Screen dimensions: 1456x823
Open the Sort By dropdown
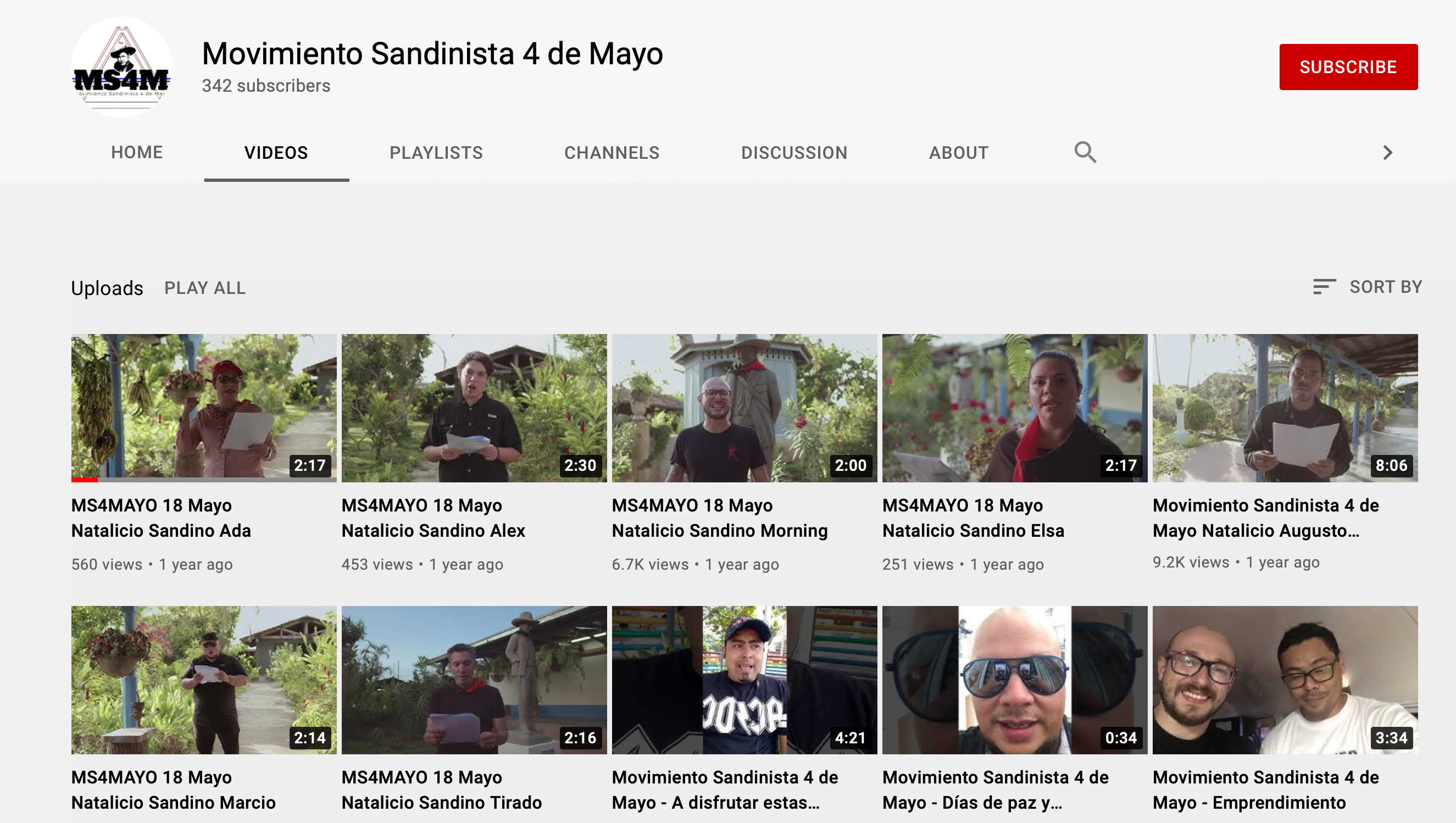point(1367,287)
